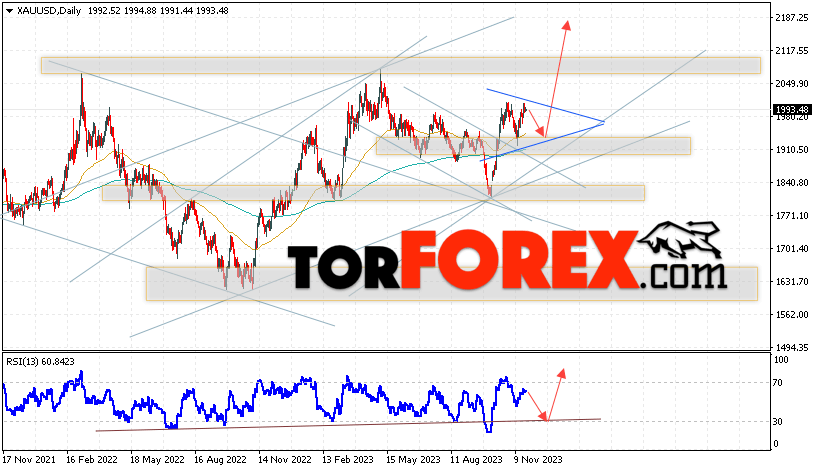
Task: Select the 15 May 2023 date label
Action: (x=413, y=460)
